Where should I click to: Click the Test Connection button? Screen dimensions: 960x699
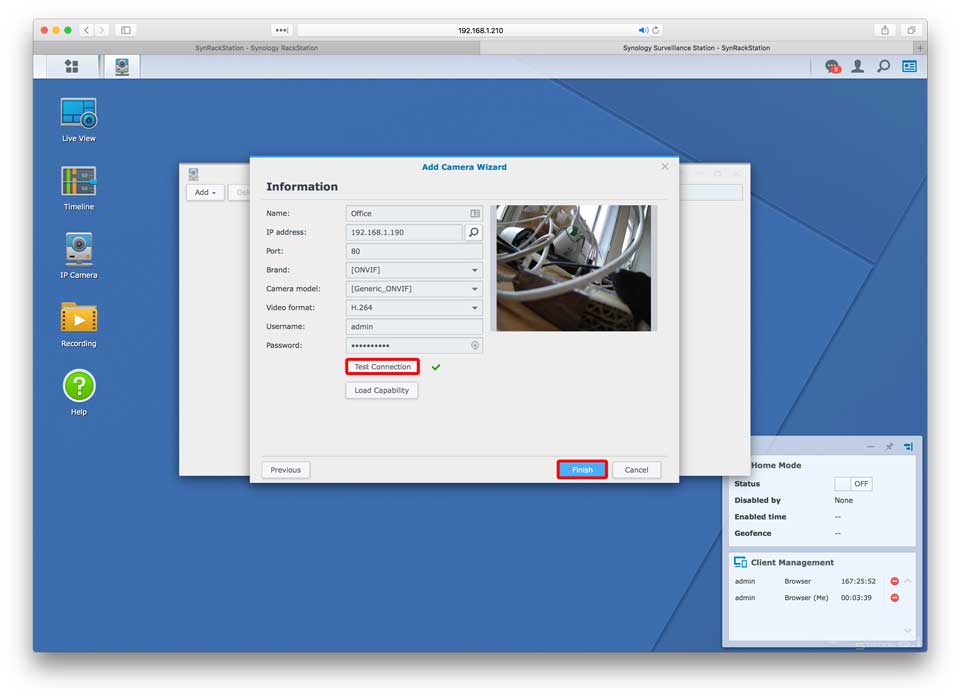pos(382,367)
